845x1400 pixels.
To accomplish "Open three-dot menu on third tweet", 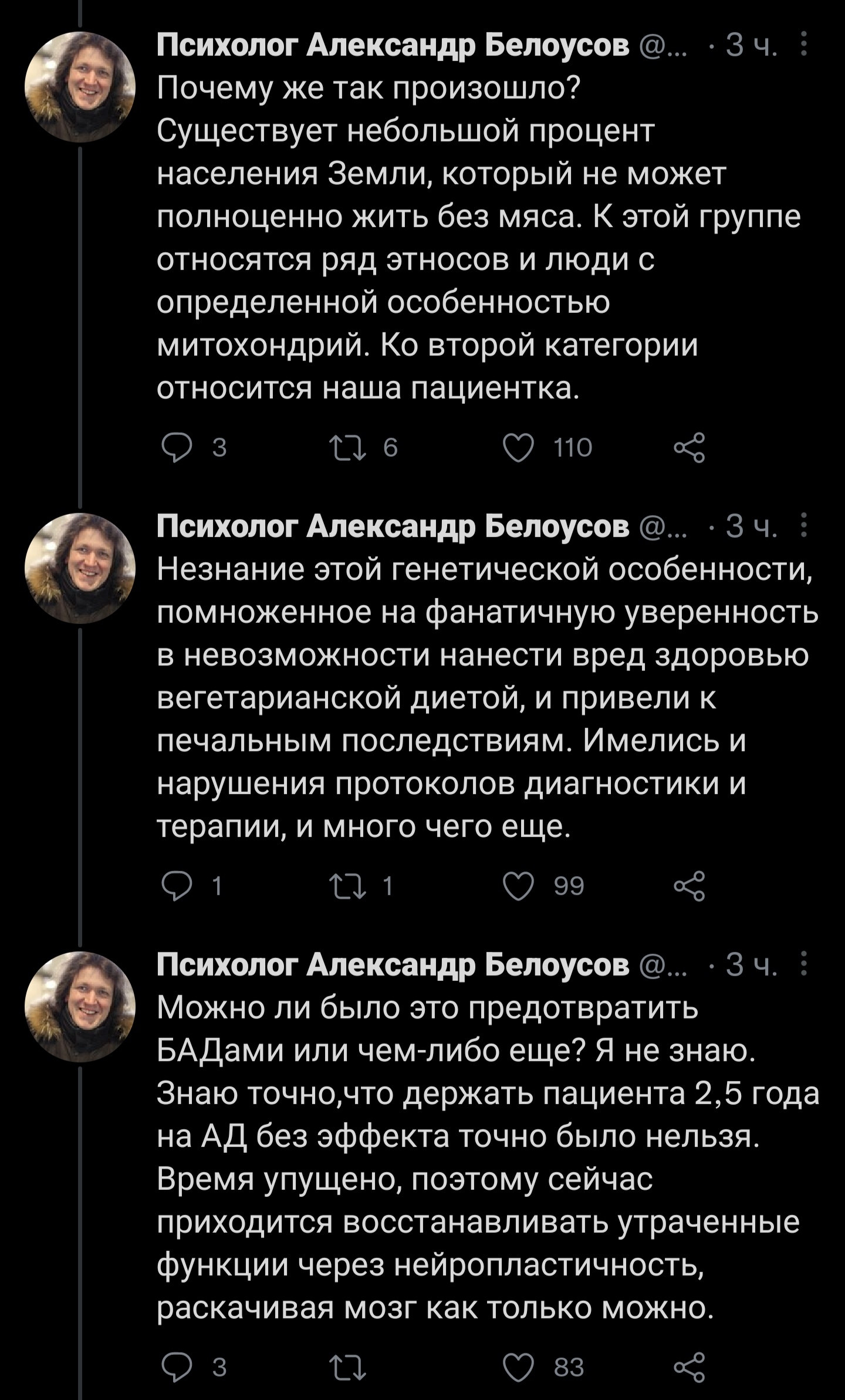I will click(x=804, y=963).
